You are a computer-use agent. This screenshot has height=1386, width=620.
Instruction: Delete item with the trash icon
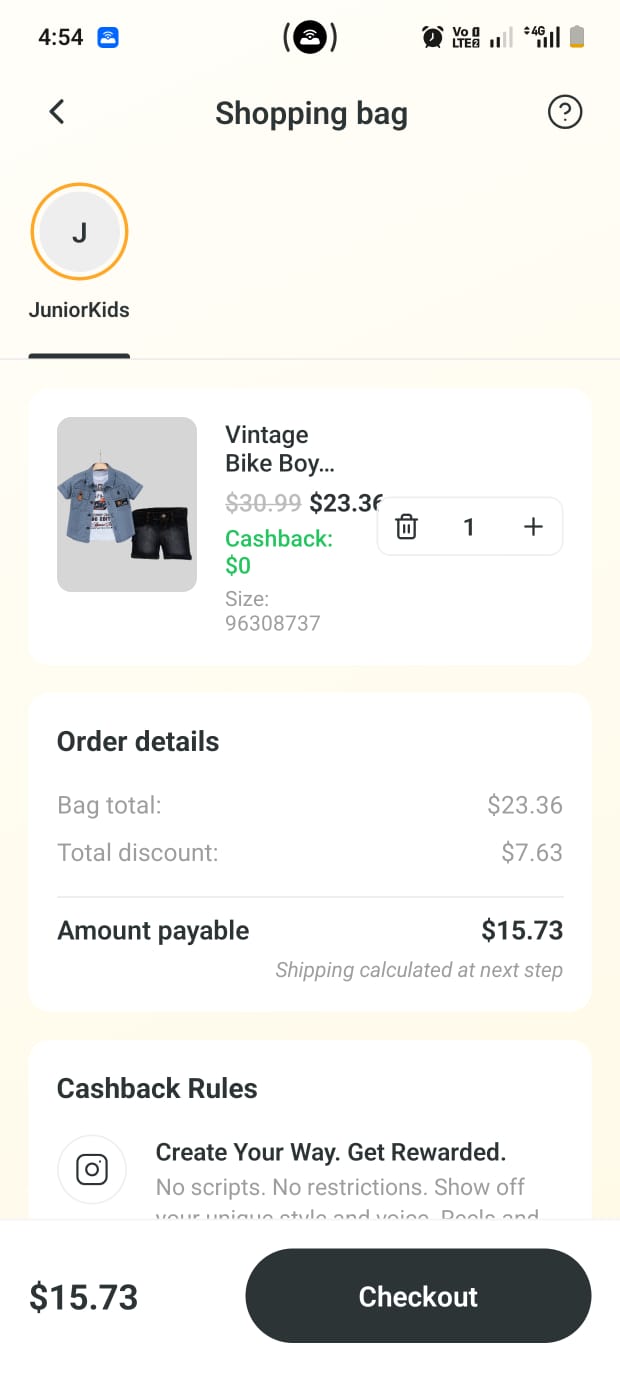point(406,527)
